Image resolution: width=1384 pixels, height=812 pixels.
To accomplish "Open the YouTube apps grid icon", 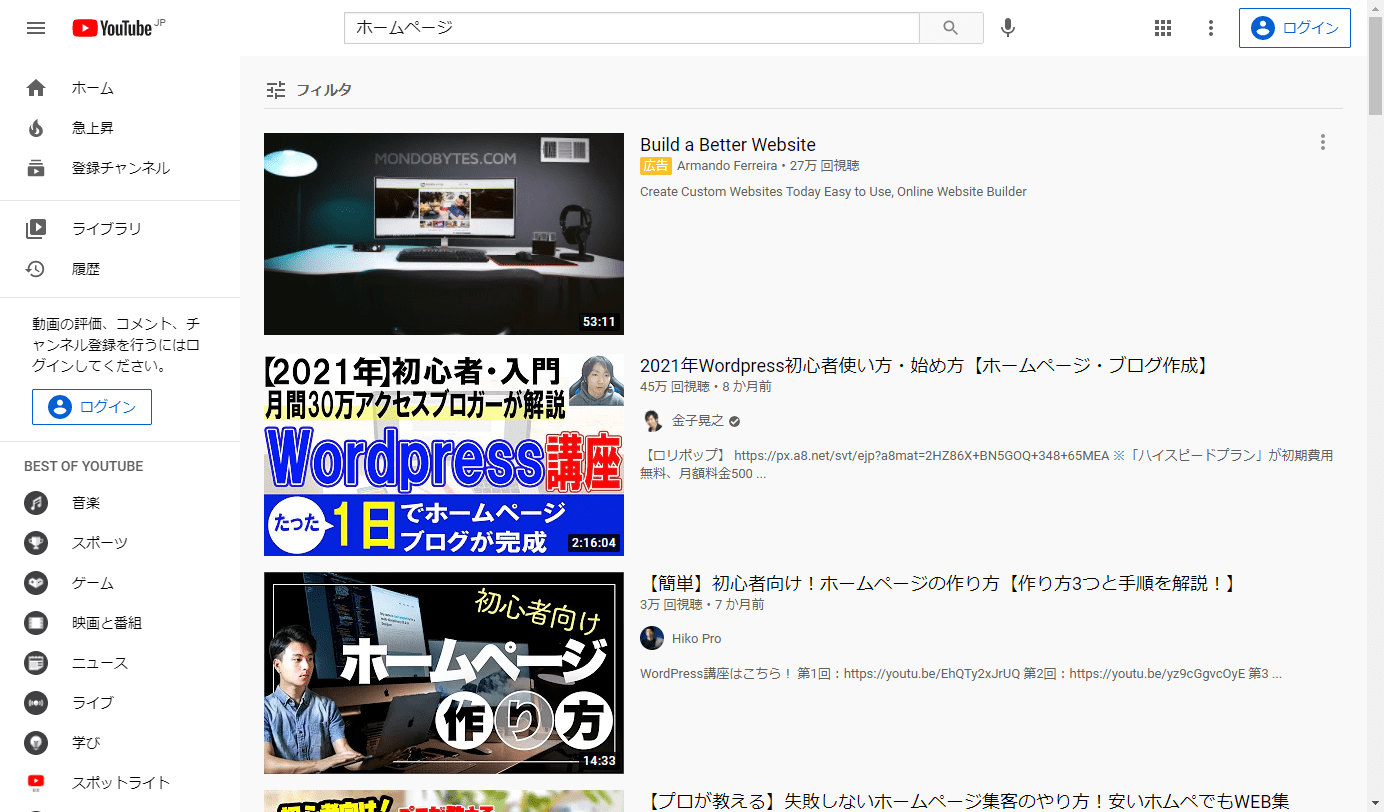I will click(1163, 28).
